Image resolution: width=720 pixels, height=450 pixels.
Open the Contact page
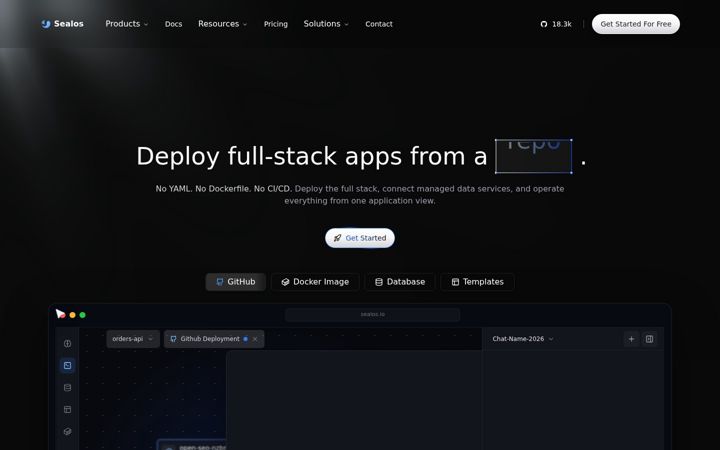[379, 24]
